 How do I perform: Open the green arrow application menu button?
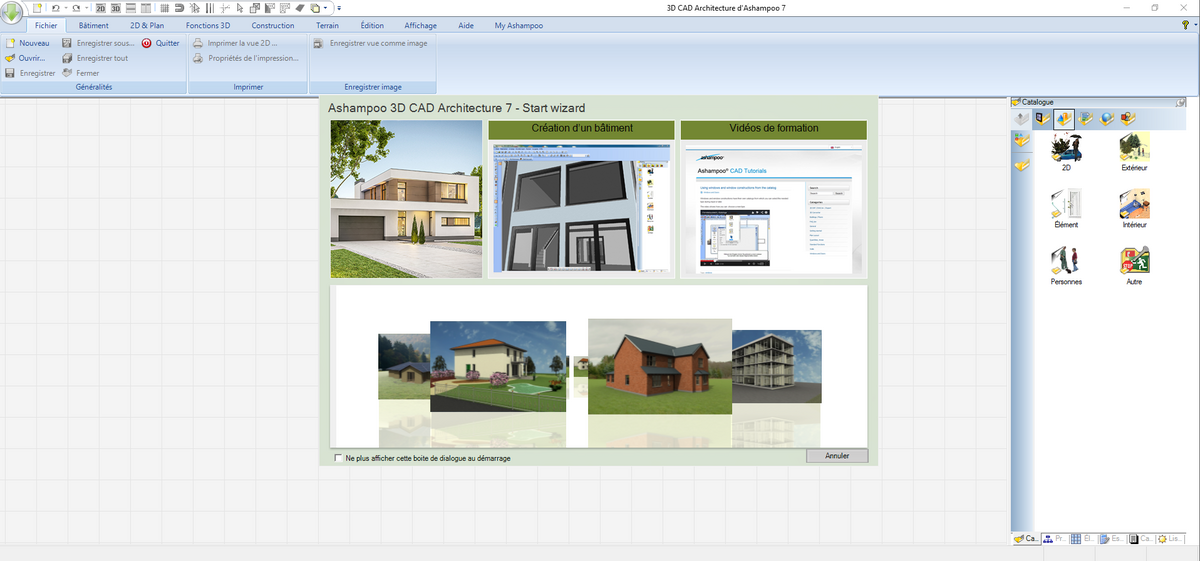[12, 13]
